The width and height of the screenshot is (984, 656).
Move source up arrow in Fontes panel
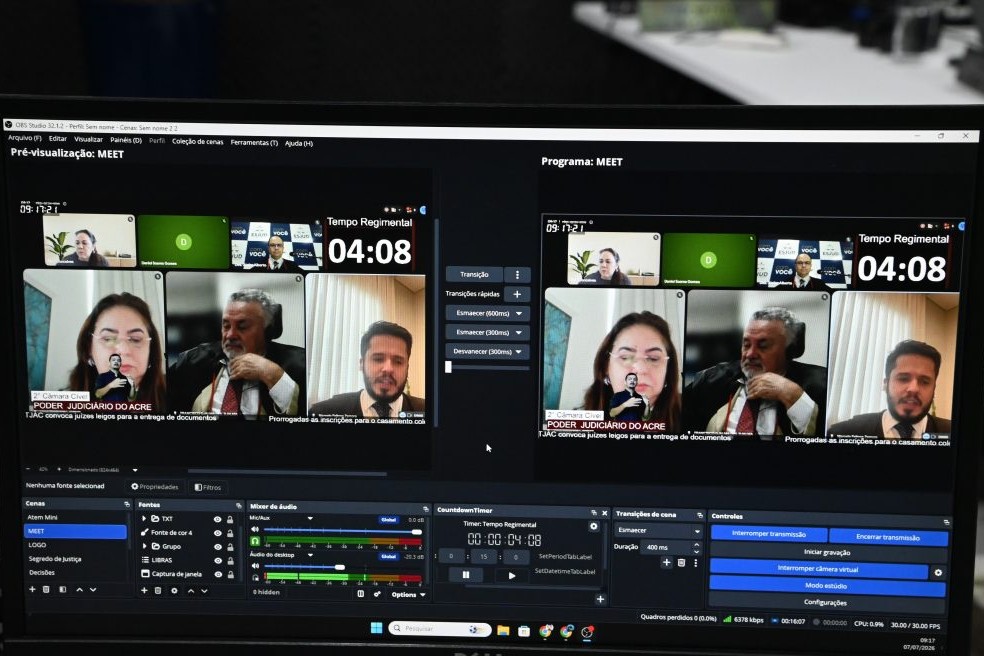click(191, 591)
